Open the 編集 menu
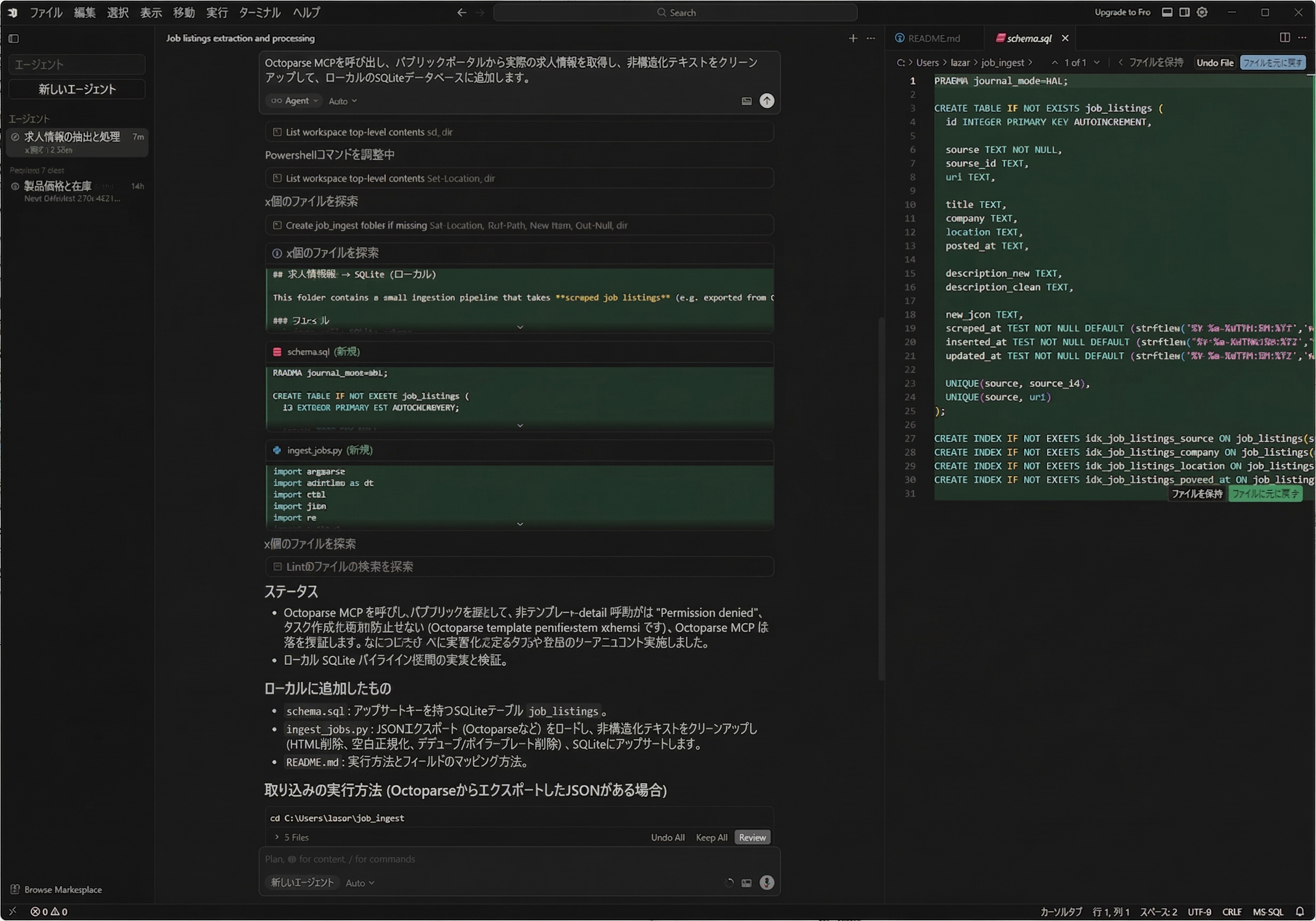The image size is (1316, 921). click(85, 12)
